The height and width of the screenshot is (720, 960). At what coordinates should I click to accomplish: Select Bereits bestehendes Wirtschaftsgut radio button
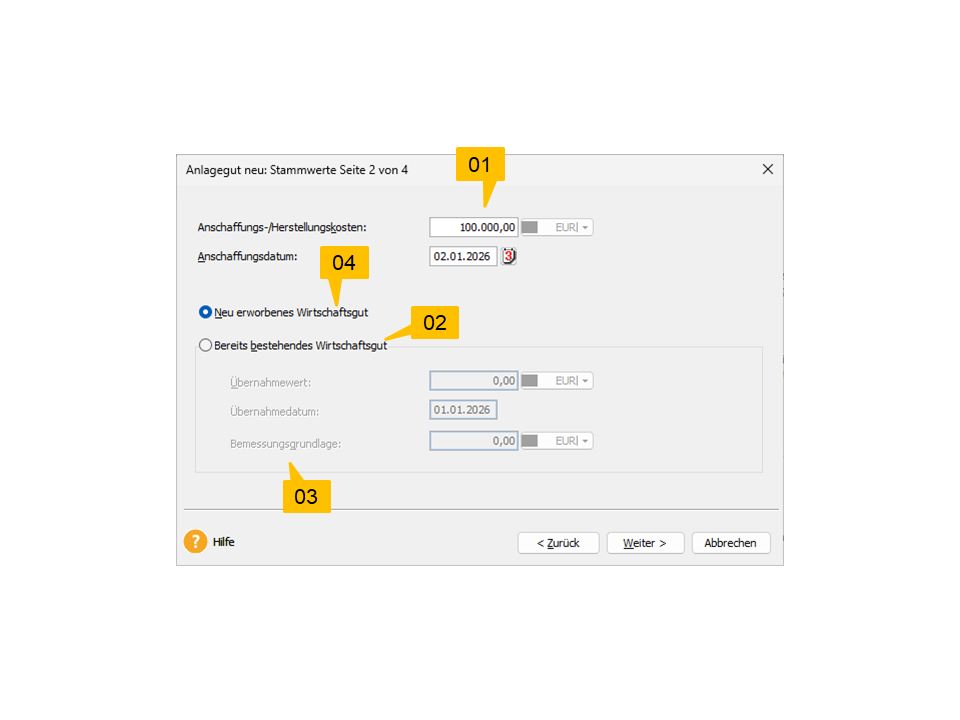click(205, 345)
